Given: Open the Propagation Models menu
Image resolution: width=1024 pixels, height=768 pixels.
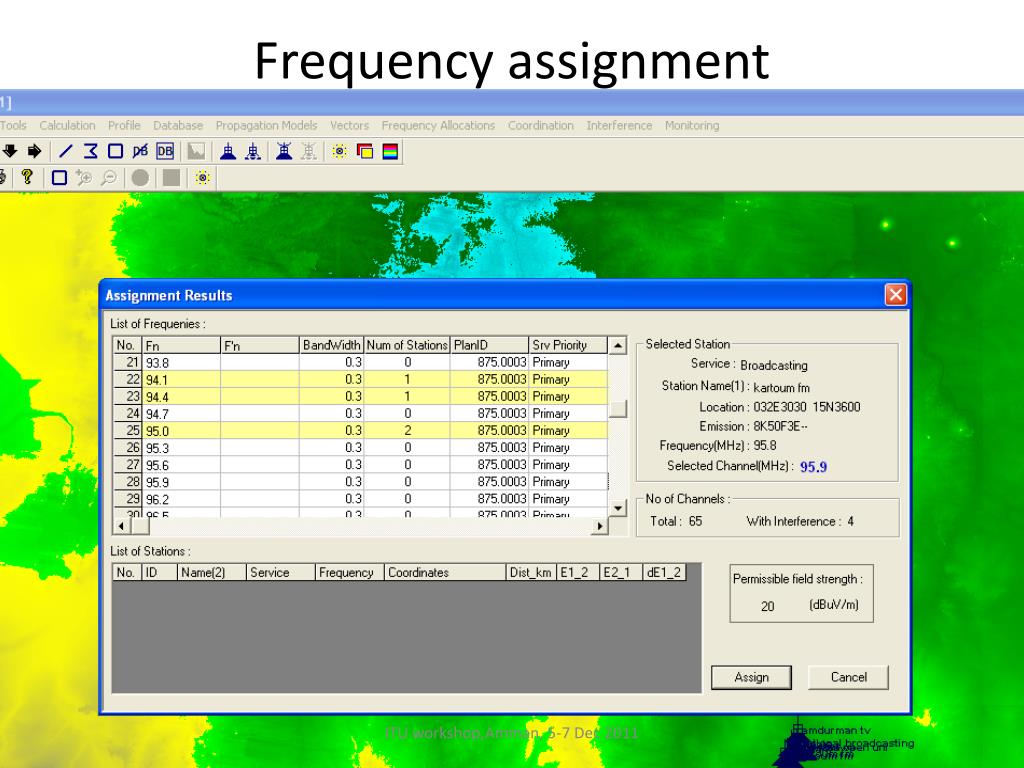Looking at the screenshot, I should pyautogui.click(x=266, y=125).
